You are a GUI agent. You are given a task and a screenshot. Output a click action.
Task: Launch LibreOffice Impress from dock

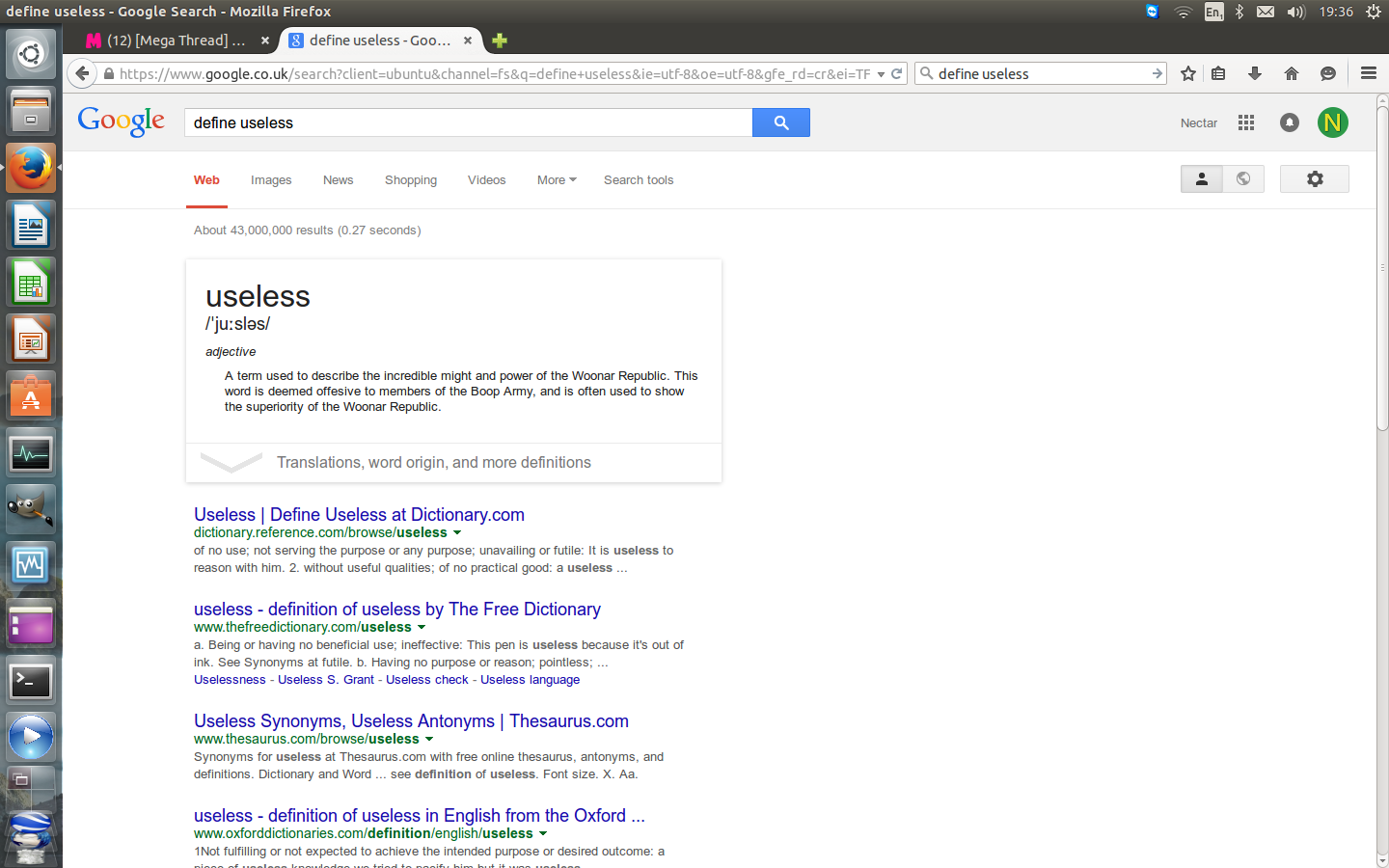coord(31,339)
